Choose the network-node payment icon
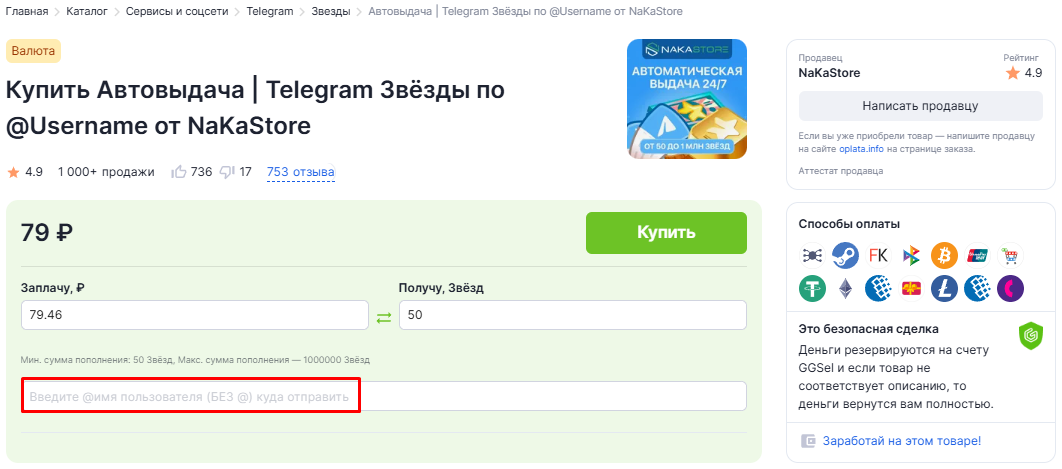The image size is (1062, 469). pyautogui.click(x=812, y=256)
